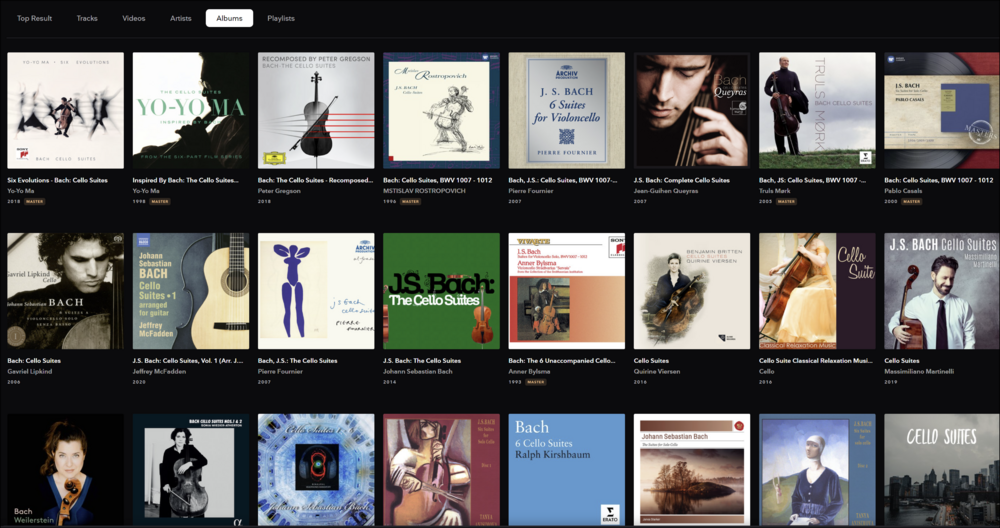1000x528 pixels.
Task: Click the MSTISLAV ROSTROPOVICH artist link
Action: pyautogui.click(x=424, y=190)
